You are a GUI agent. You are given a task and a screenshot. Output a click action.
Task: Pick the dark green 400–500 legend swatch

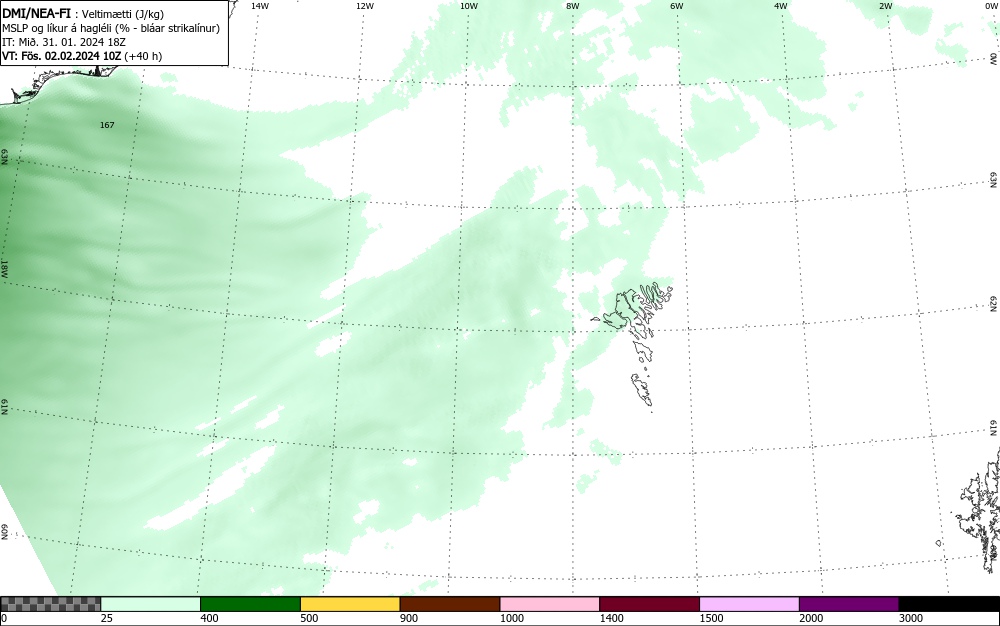(x=250, y=604)
